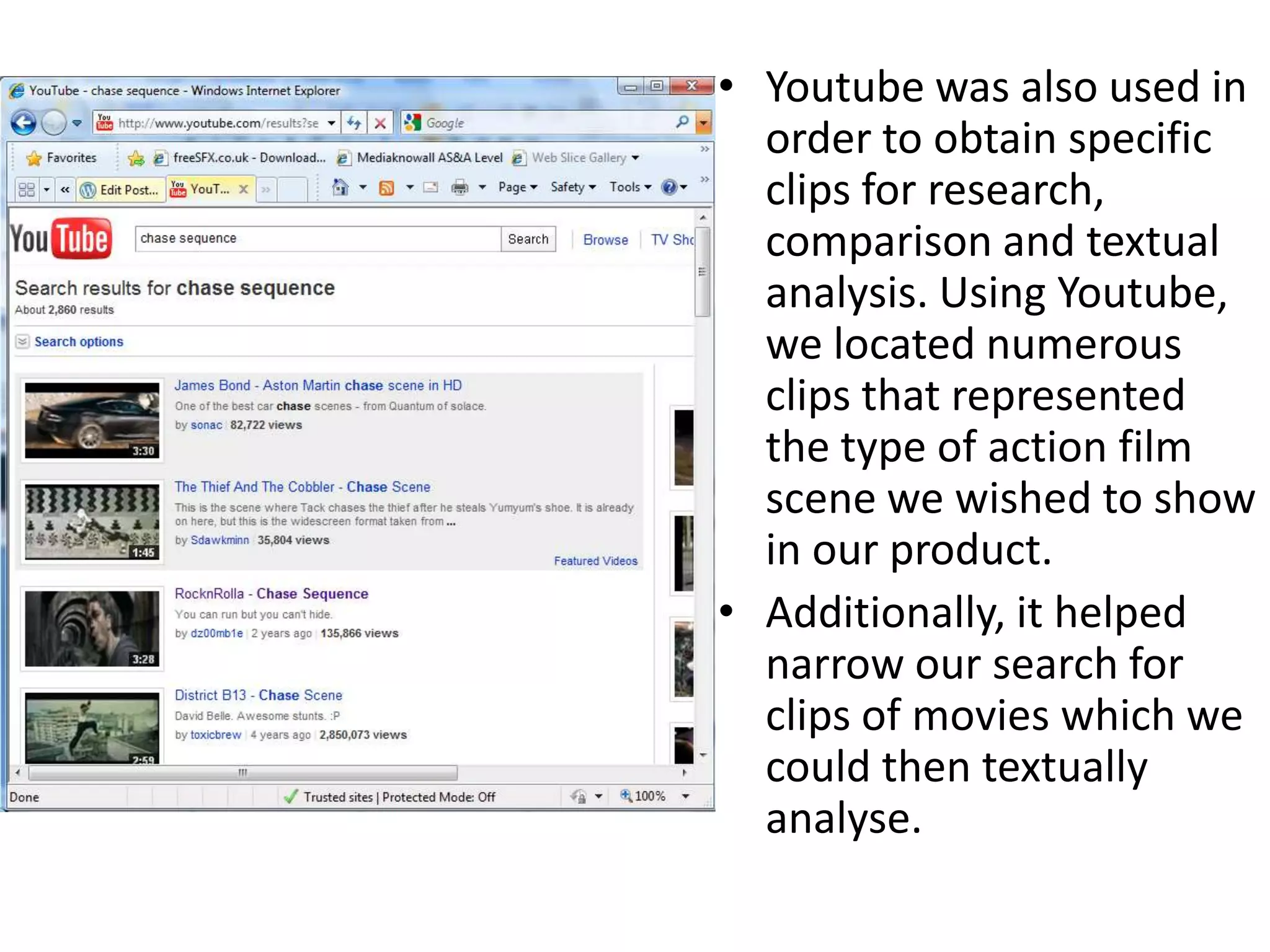The height and width of the screenshot is (952, 1270).
Task: Click the YouTube logo
Action: pos(61,239)
